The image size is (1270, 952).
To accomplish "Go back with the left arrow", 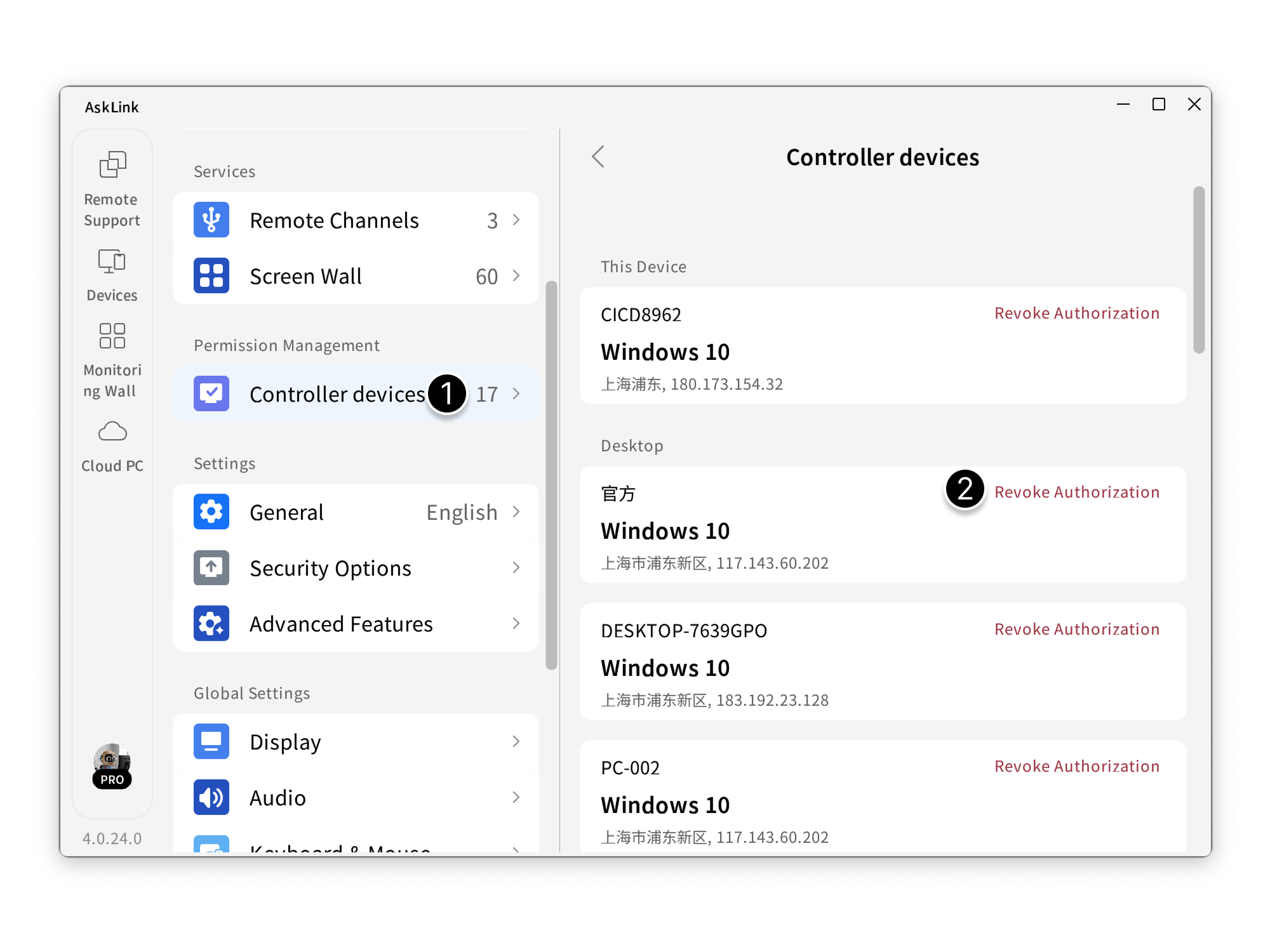I will (598, 157).
